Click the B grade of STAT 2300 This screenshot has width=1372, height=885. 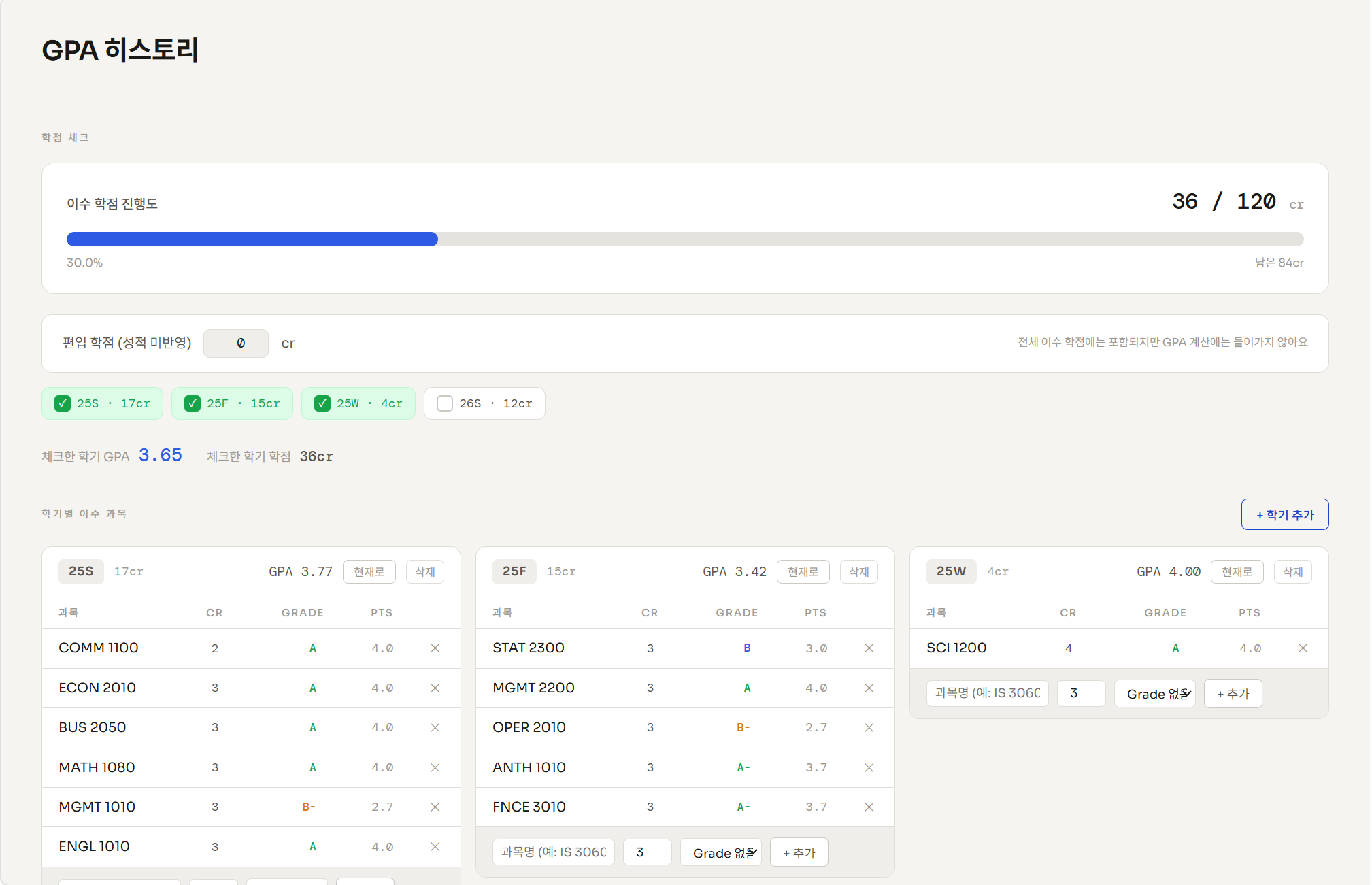[747, 648]
